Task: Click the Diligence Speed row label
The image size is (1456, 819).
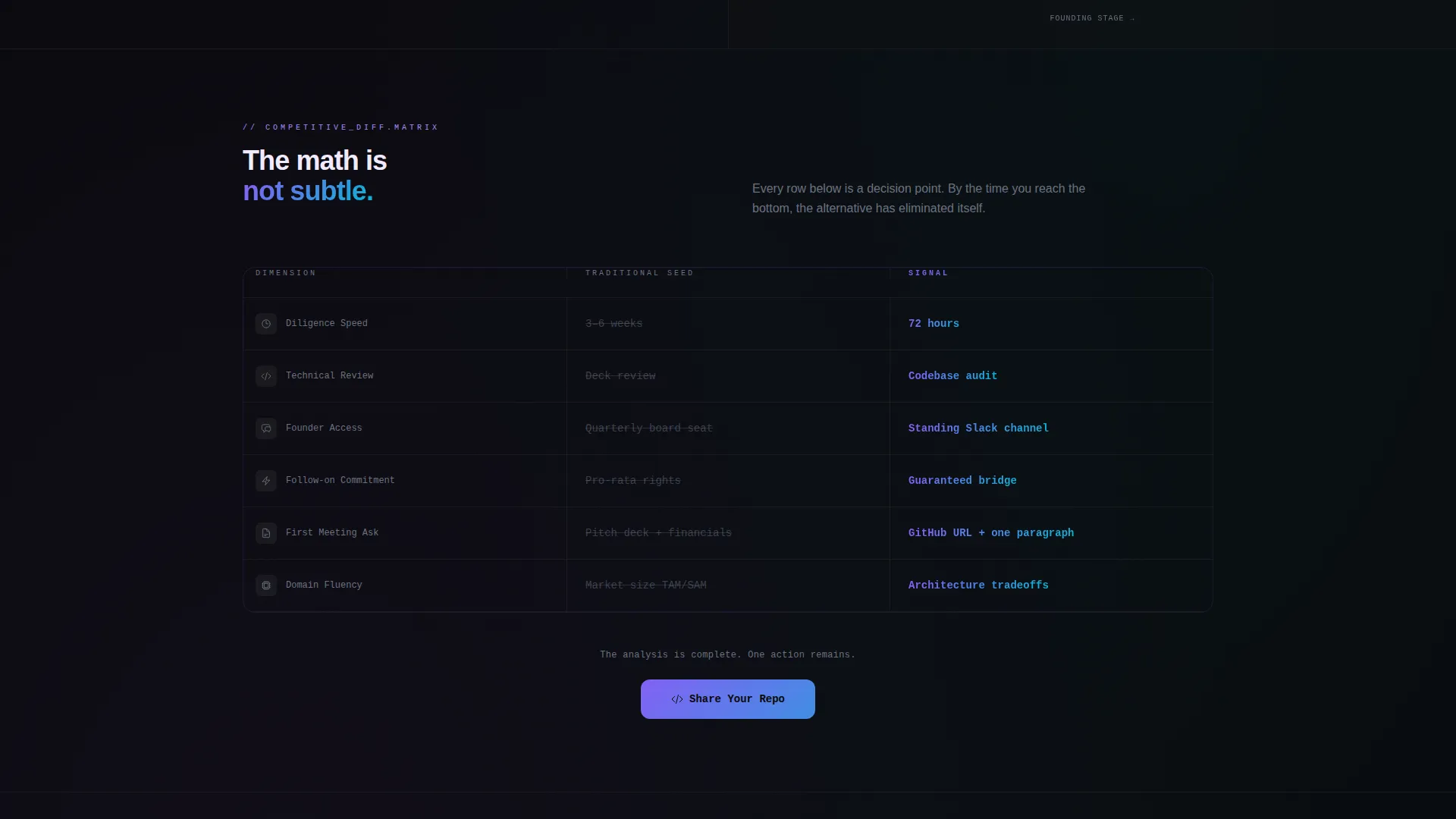Action: 327,323
